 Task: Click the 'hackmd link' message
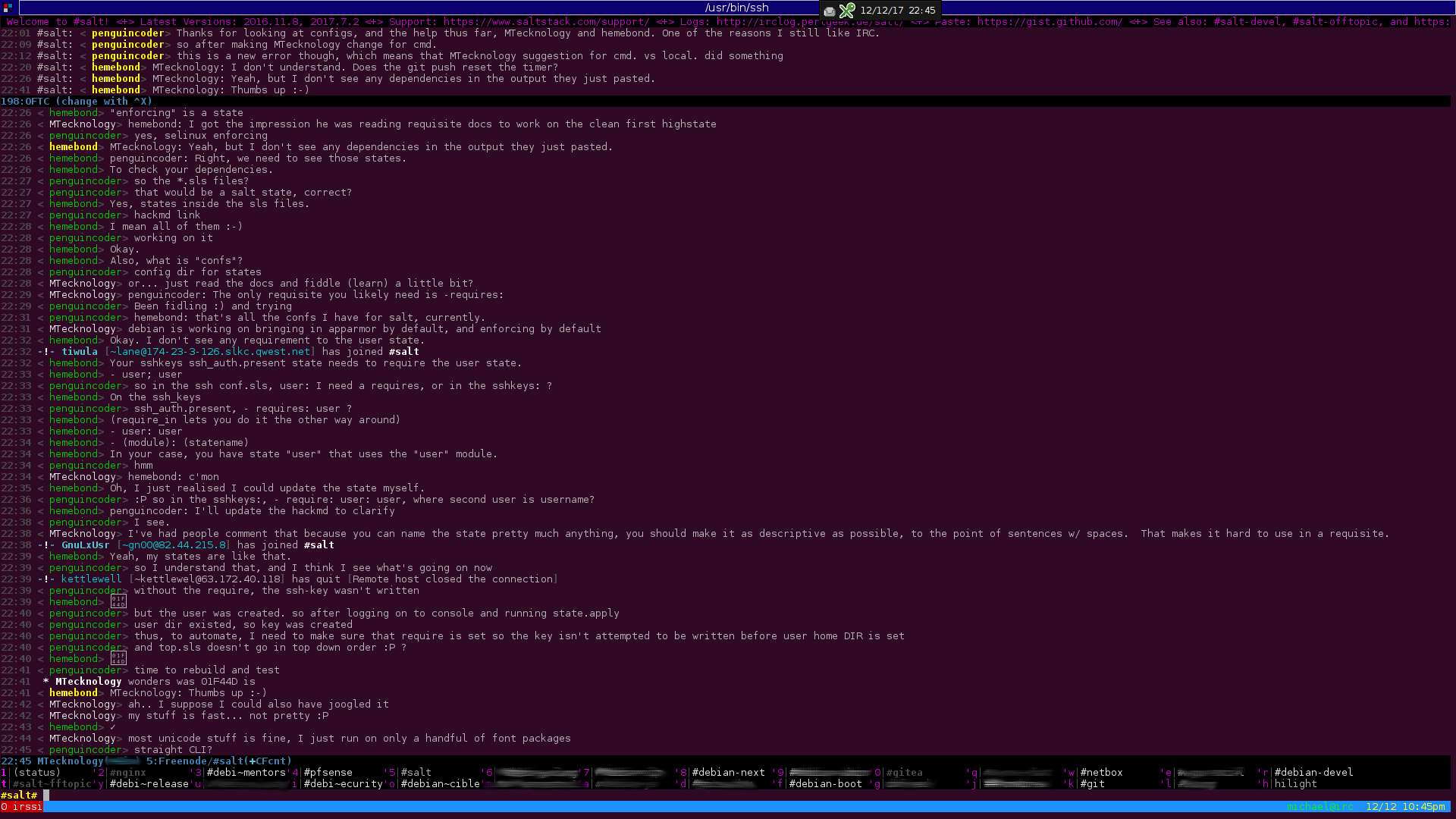click(x=168, y=215)
